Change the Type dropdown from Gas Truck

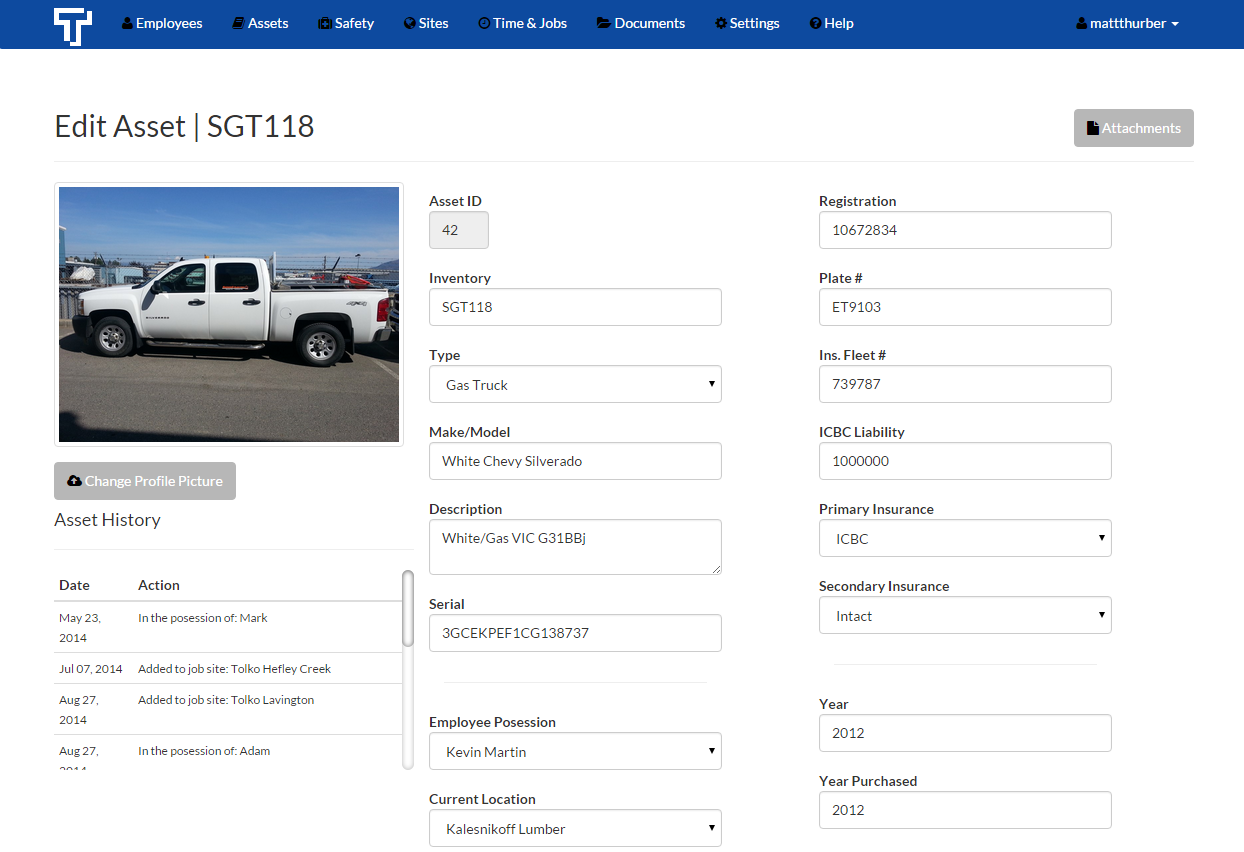click(x=575, y=384)
